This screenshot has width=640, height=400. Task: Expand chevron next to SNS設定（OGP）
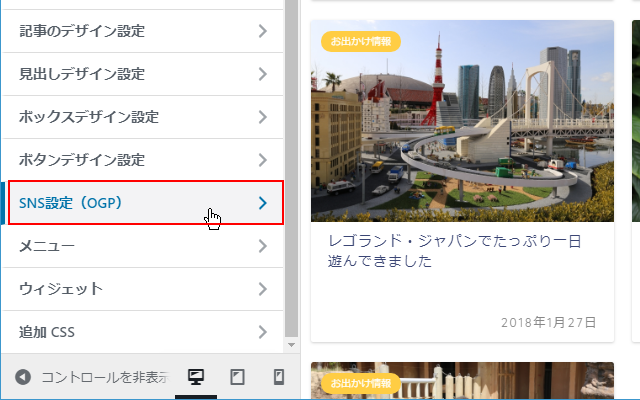[x=263, y=203]
